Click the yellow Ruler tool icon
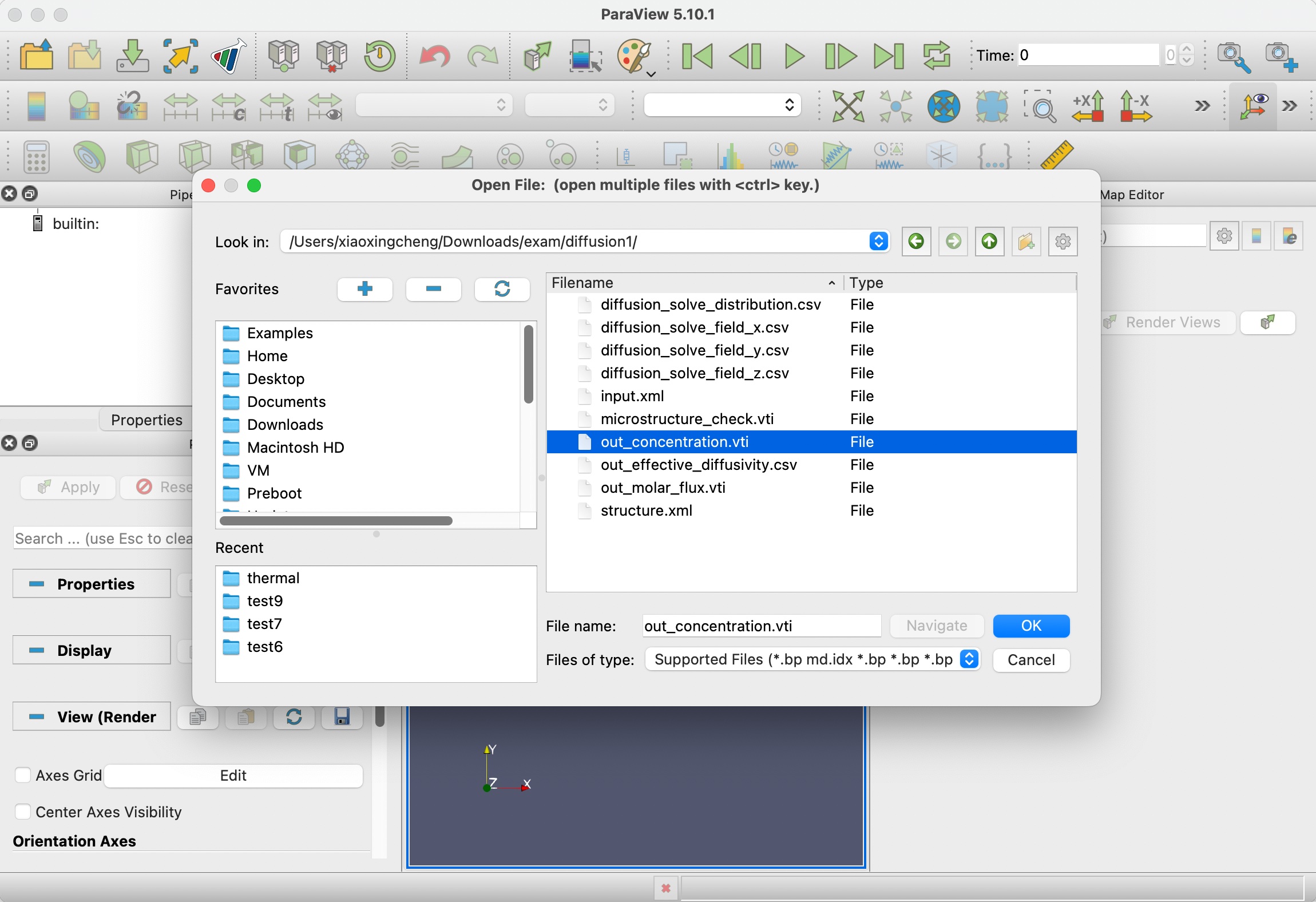 coord(1056,155)
